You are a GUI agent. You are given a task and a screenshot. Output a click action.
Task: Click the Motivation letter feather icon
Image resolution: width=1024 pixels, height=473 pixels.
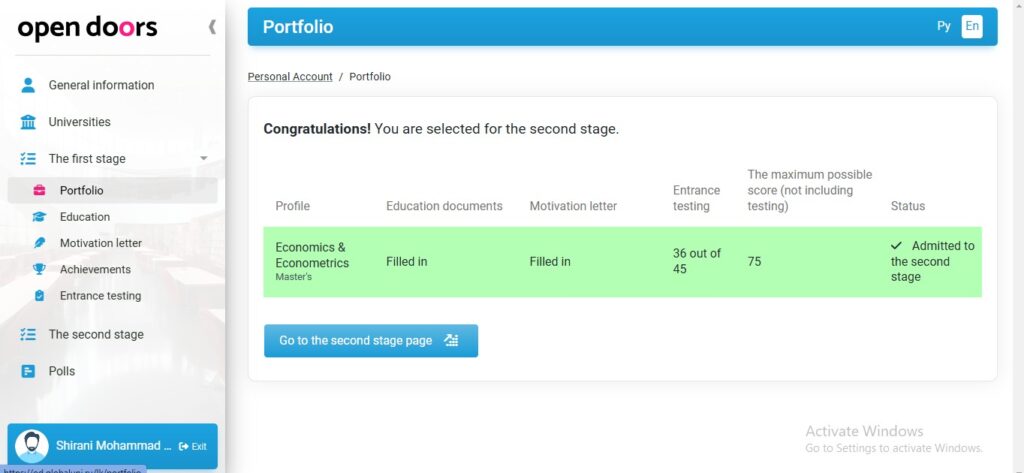(x=39, y=243)
